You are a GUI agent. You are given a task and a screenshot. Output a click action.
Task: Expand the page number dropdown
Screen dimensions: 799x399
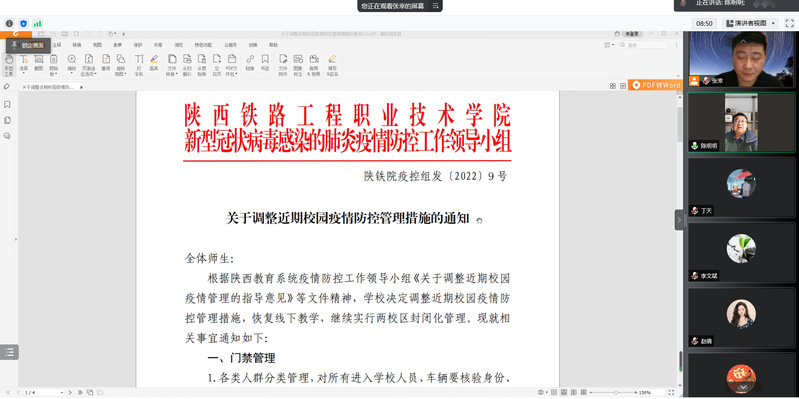(x=62, y=392)
